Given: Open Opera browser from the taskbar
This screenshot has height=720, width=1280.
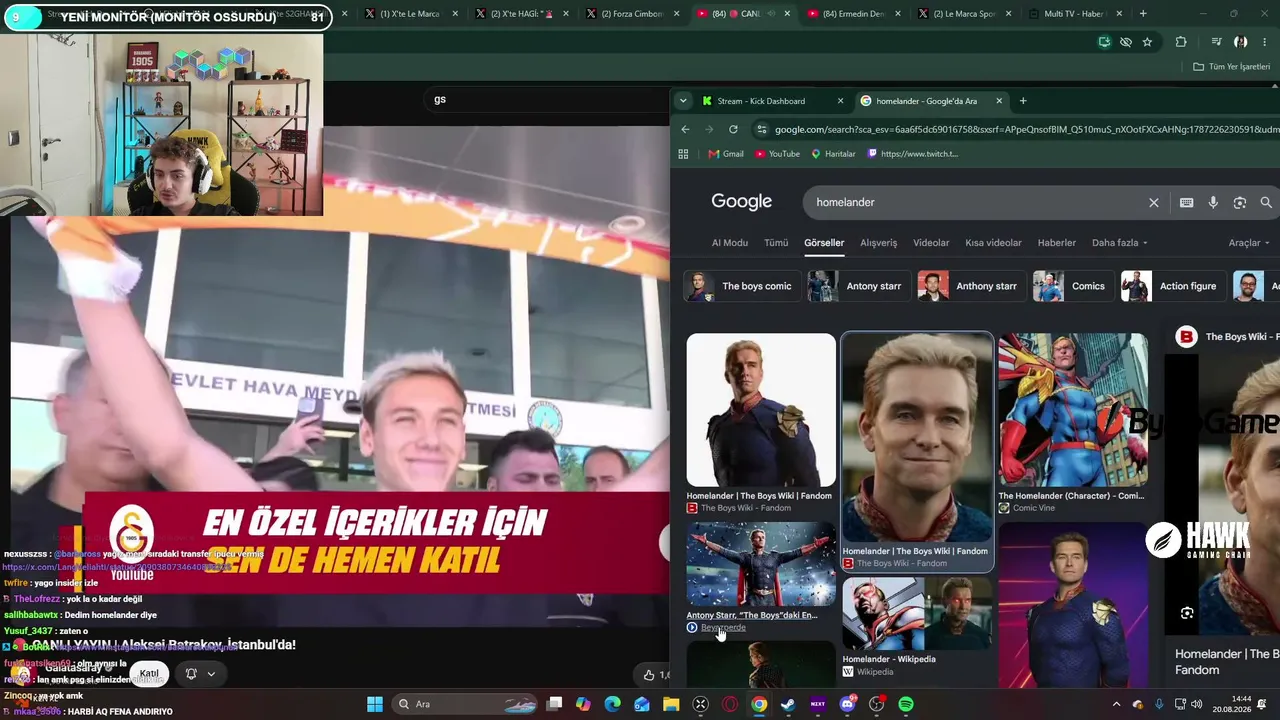Looking at the screenshot, I should [x=730, y=704].
